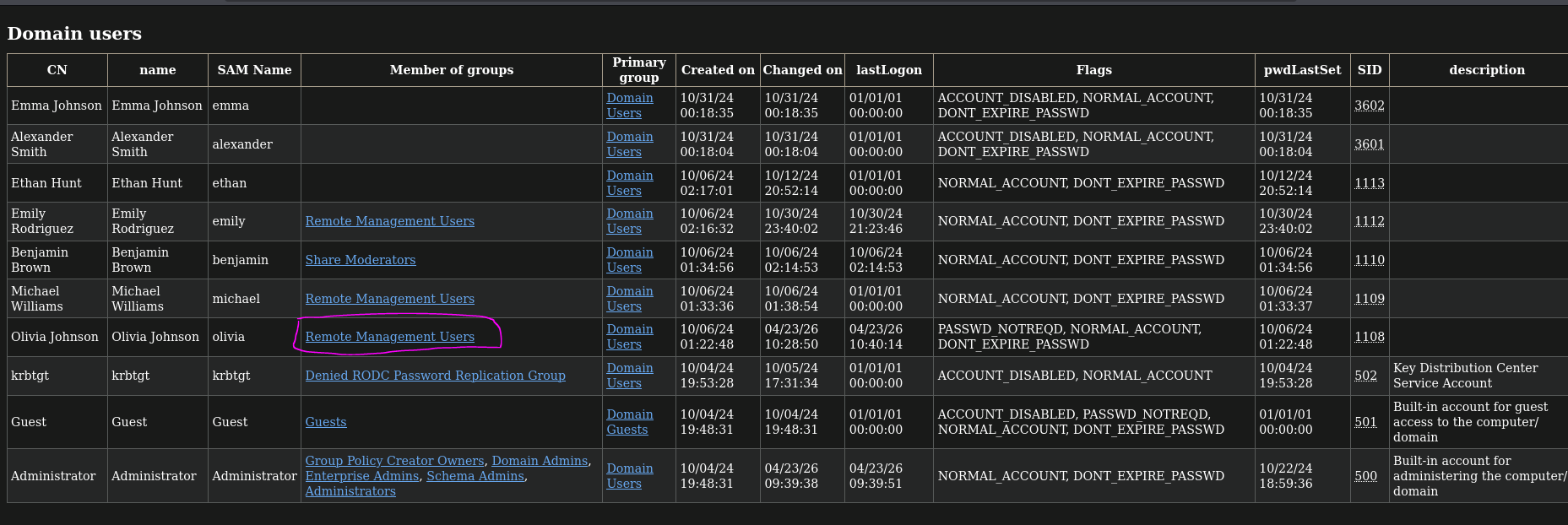Open krbtgt's Domain Users primary group link
1568x525 pixels.
point(629,376)
